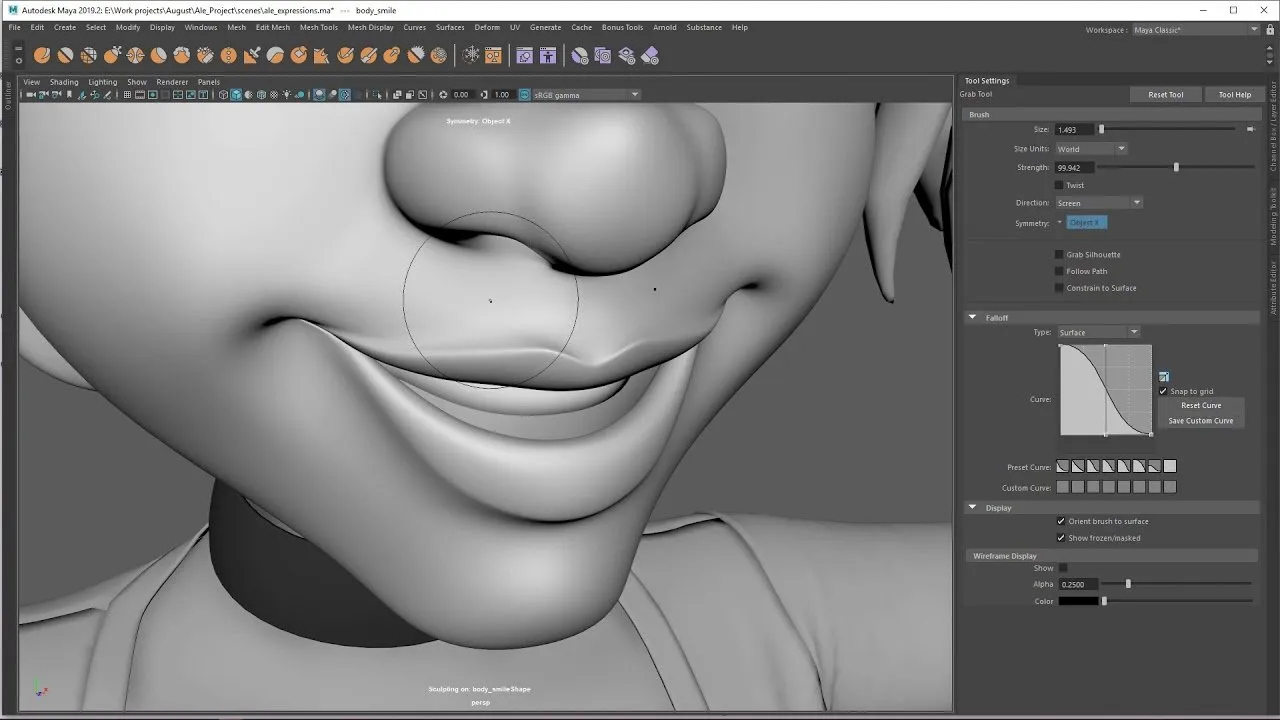
Task: Enable Constrain to Surface checkbox
Action: pos(1059,288)
